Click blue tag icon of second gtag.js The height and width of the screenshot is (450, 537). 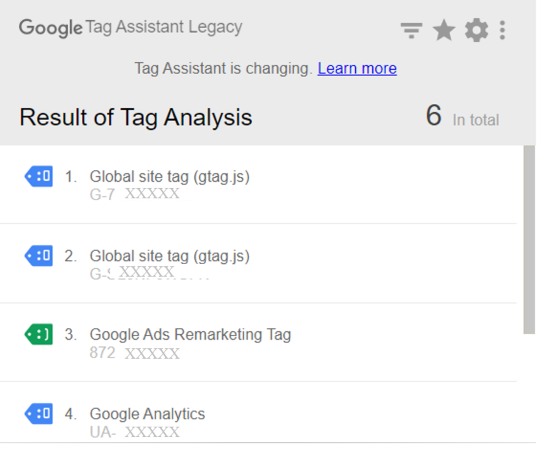38,255
